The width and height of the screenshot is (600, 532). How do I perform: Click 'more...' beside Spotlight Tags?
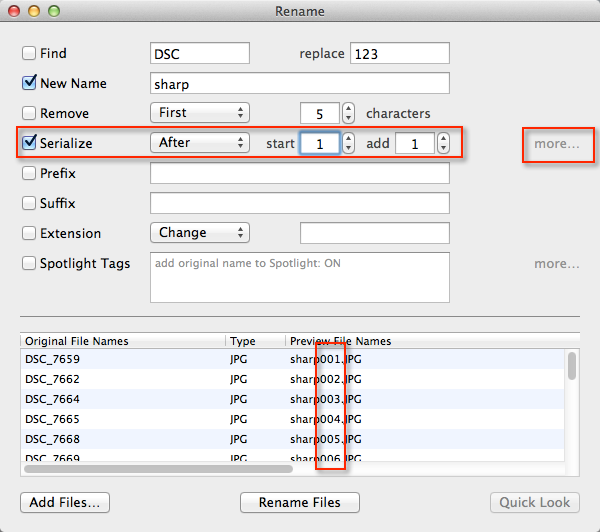[x=556, y=264]
